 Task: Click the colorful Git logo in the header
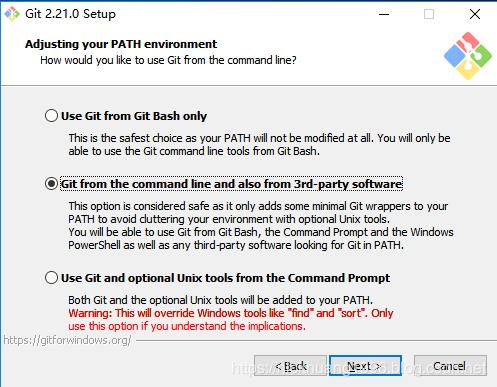point(468,56)
